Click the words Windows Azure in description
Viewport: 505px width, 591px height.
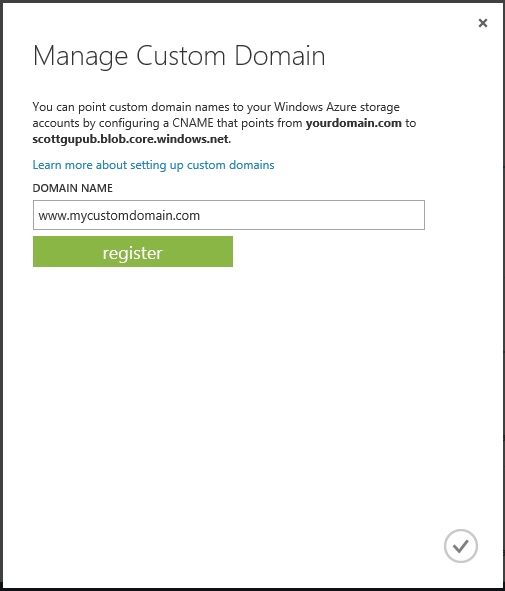(315, 107)
